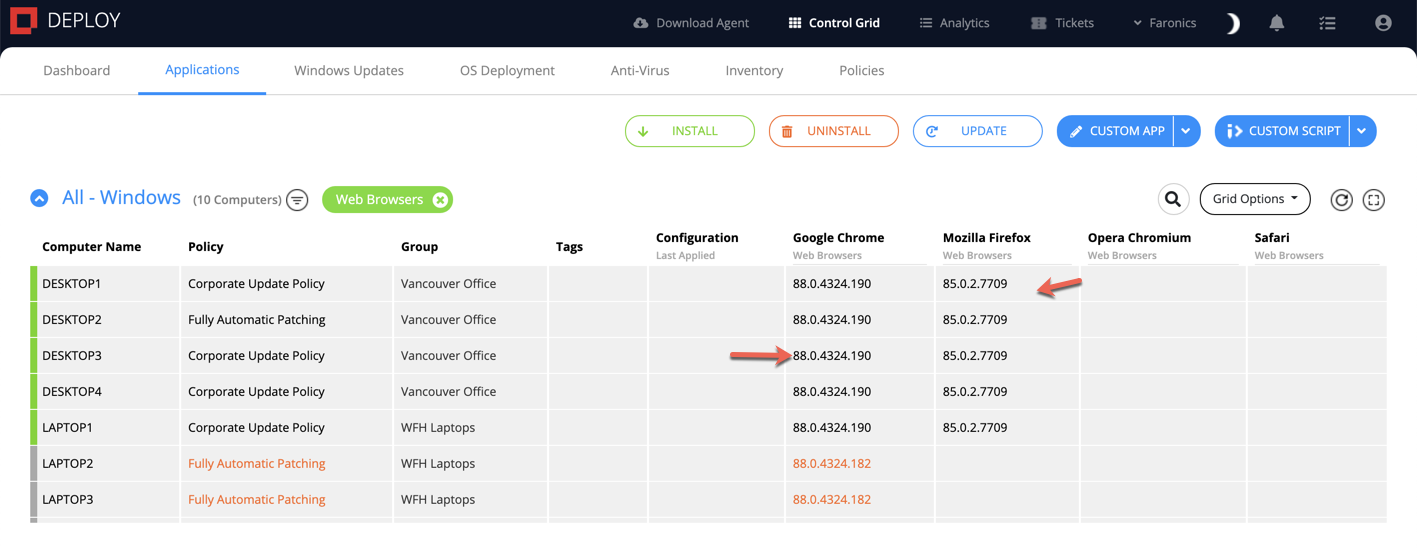
Task: Click the Google Chrome column header
Action: coord(838,238)
